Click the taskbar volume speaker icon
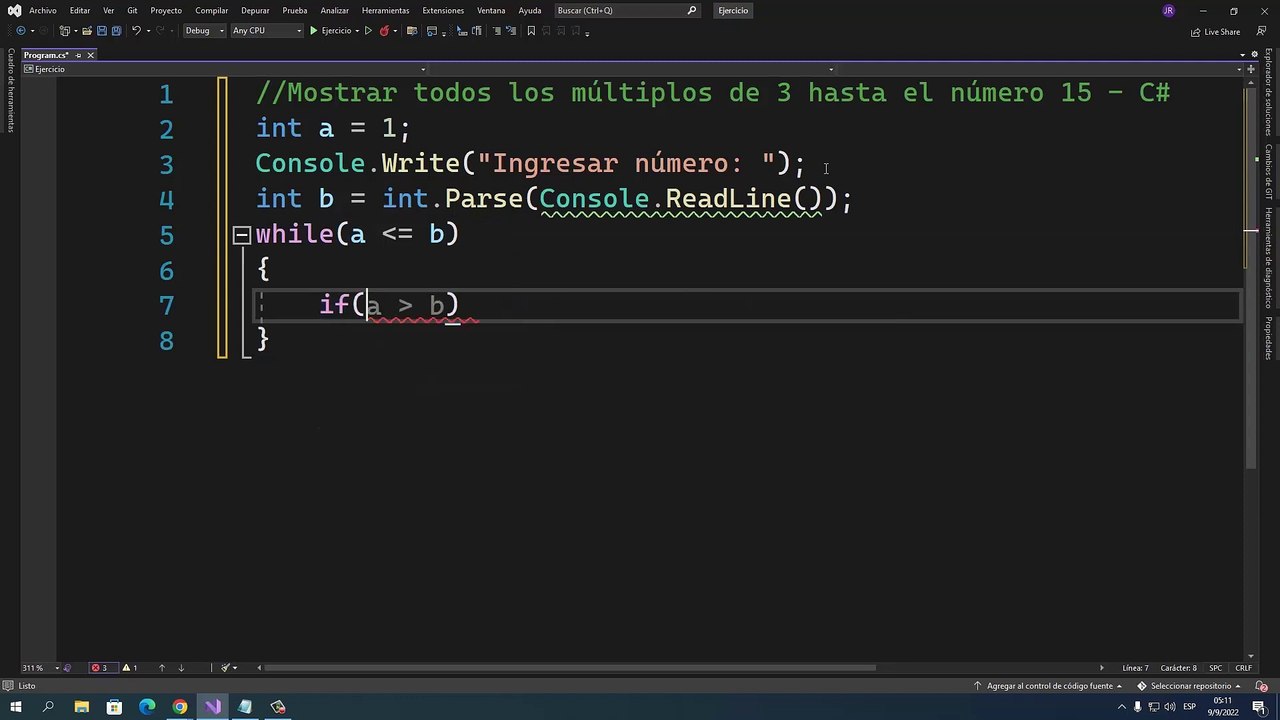 [1169, 707]
